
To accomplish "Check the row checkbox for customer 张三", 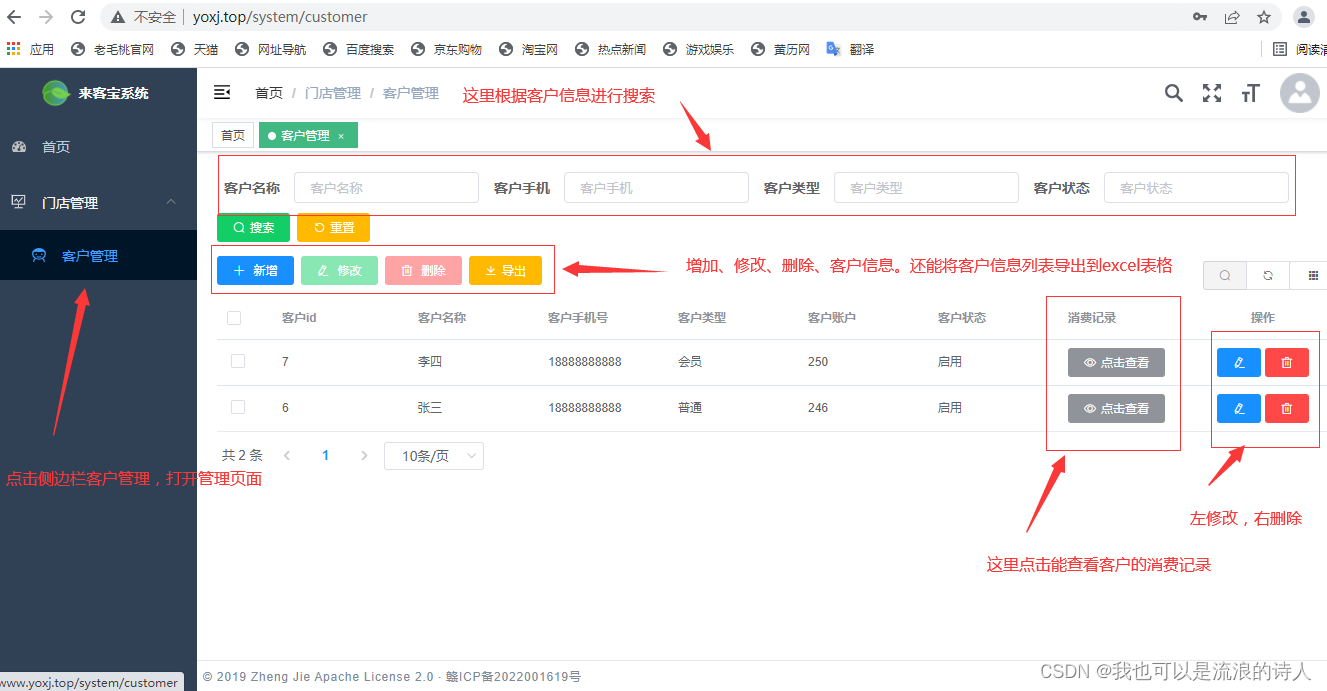I will pyautogui.click(x=234, y=408).
